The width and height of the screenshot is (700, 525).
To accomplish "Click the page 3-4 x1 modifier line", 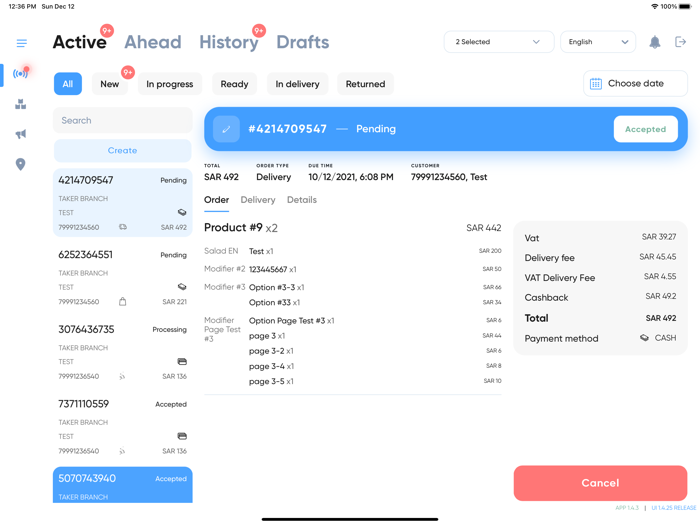I will [271, 366].
